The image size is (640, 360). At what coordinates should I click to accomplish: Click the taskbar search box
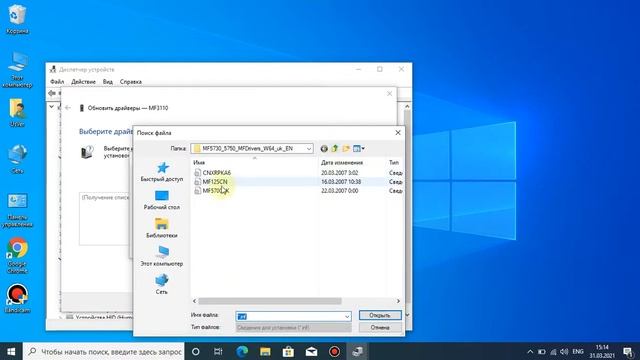104,351
